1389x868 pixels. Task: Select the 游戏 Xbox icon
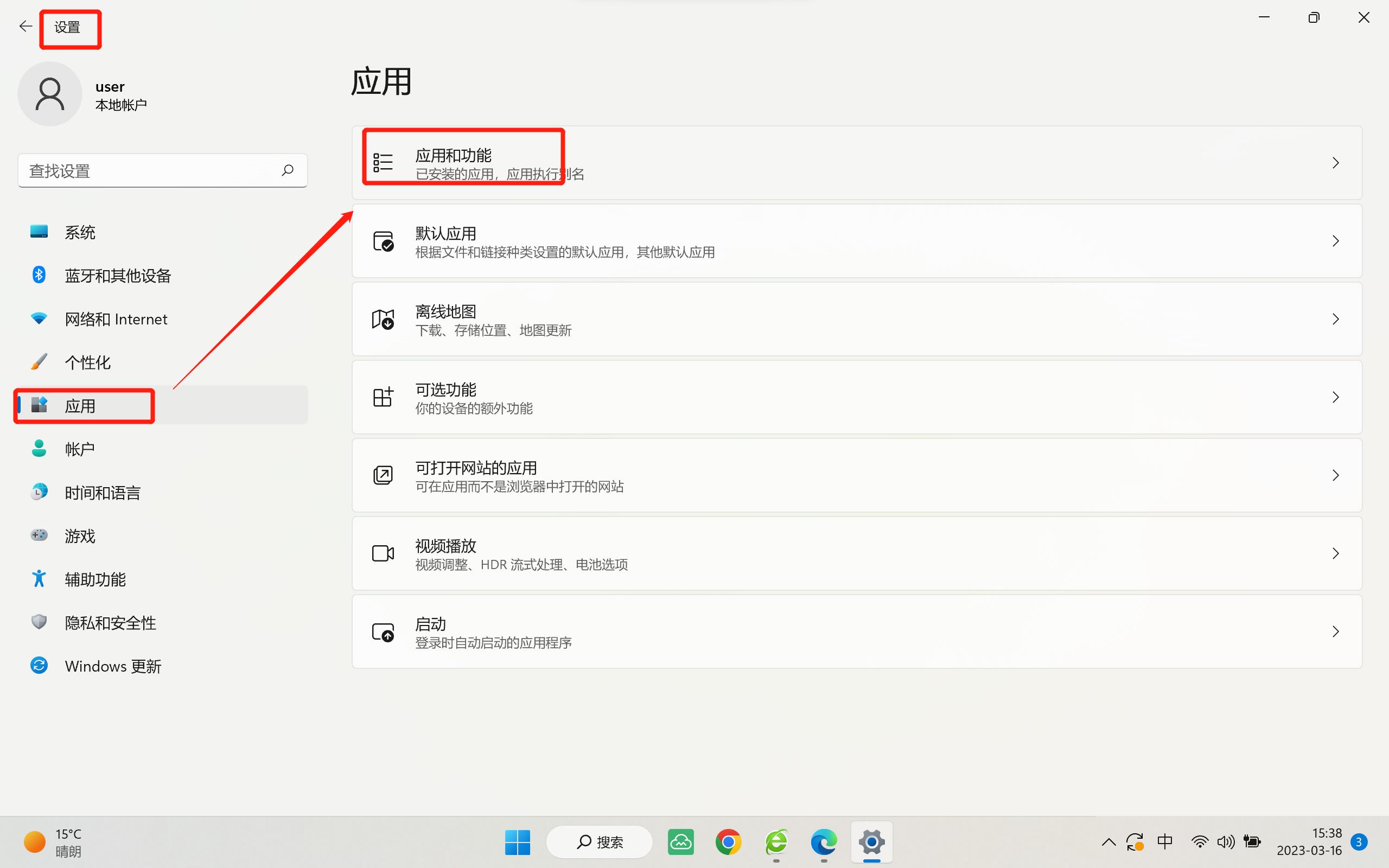[x=38, y=535]
